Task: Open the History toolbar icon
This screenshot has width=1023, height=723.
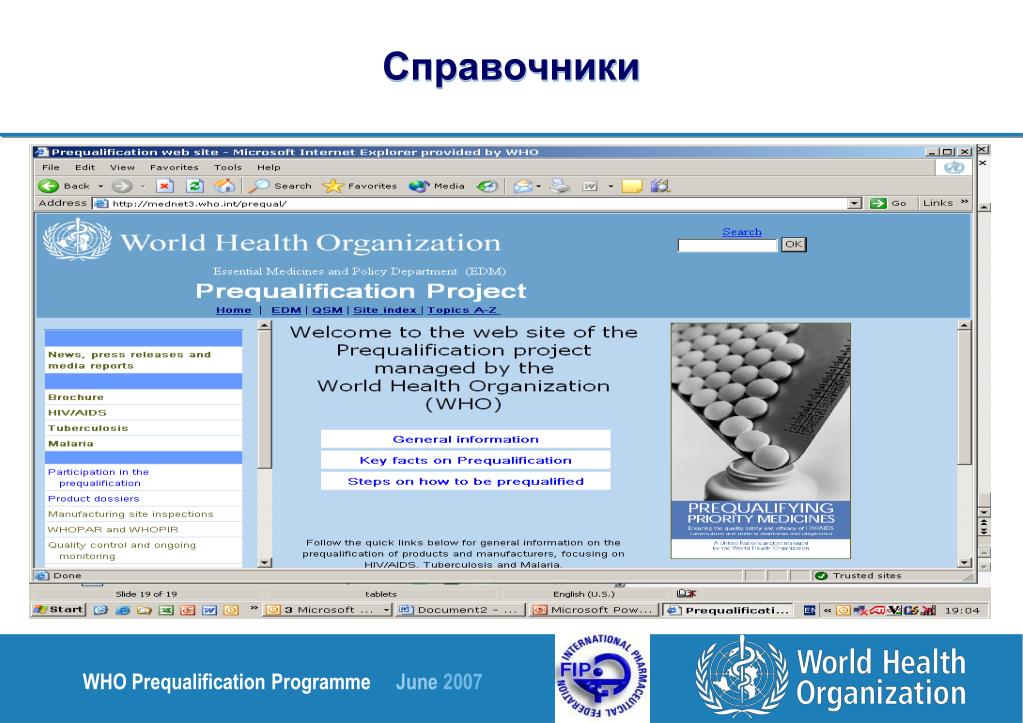Action: coord(487,186)
